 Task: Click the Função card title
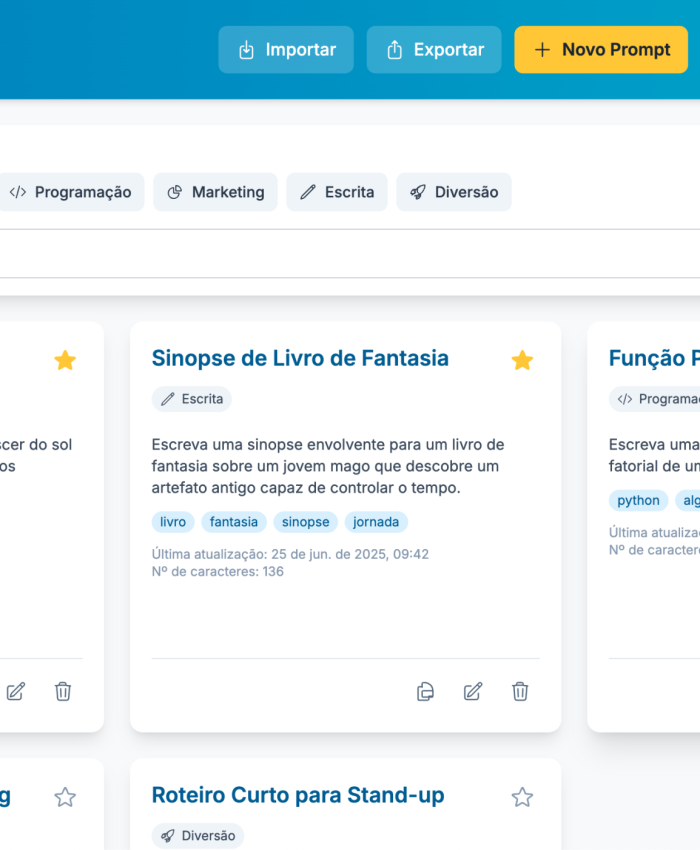tap(654, 358)
